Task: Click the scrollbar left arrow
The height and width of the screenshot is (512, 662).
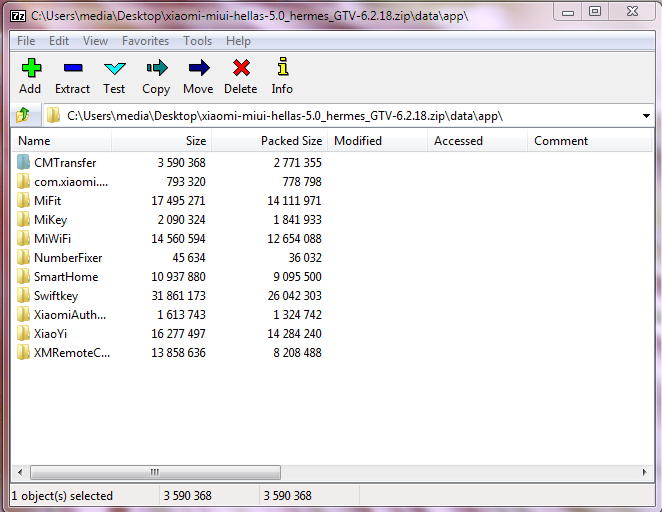Action: click(20, 472)
